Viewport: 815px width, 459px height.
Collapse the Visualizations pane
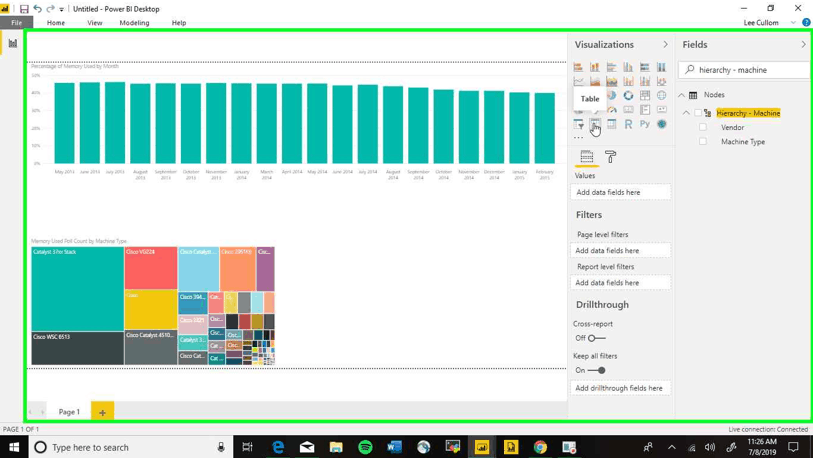click(x=665, y=45)
